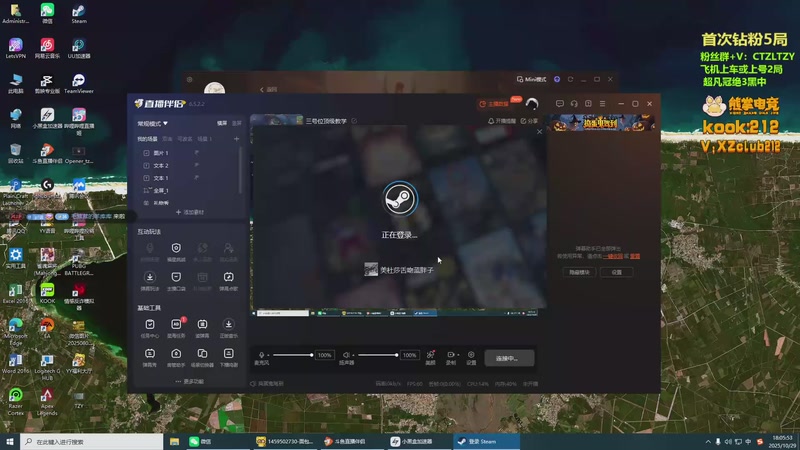Click the hamburger menu icon in title bar

[x=603, y=104]
